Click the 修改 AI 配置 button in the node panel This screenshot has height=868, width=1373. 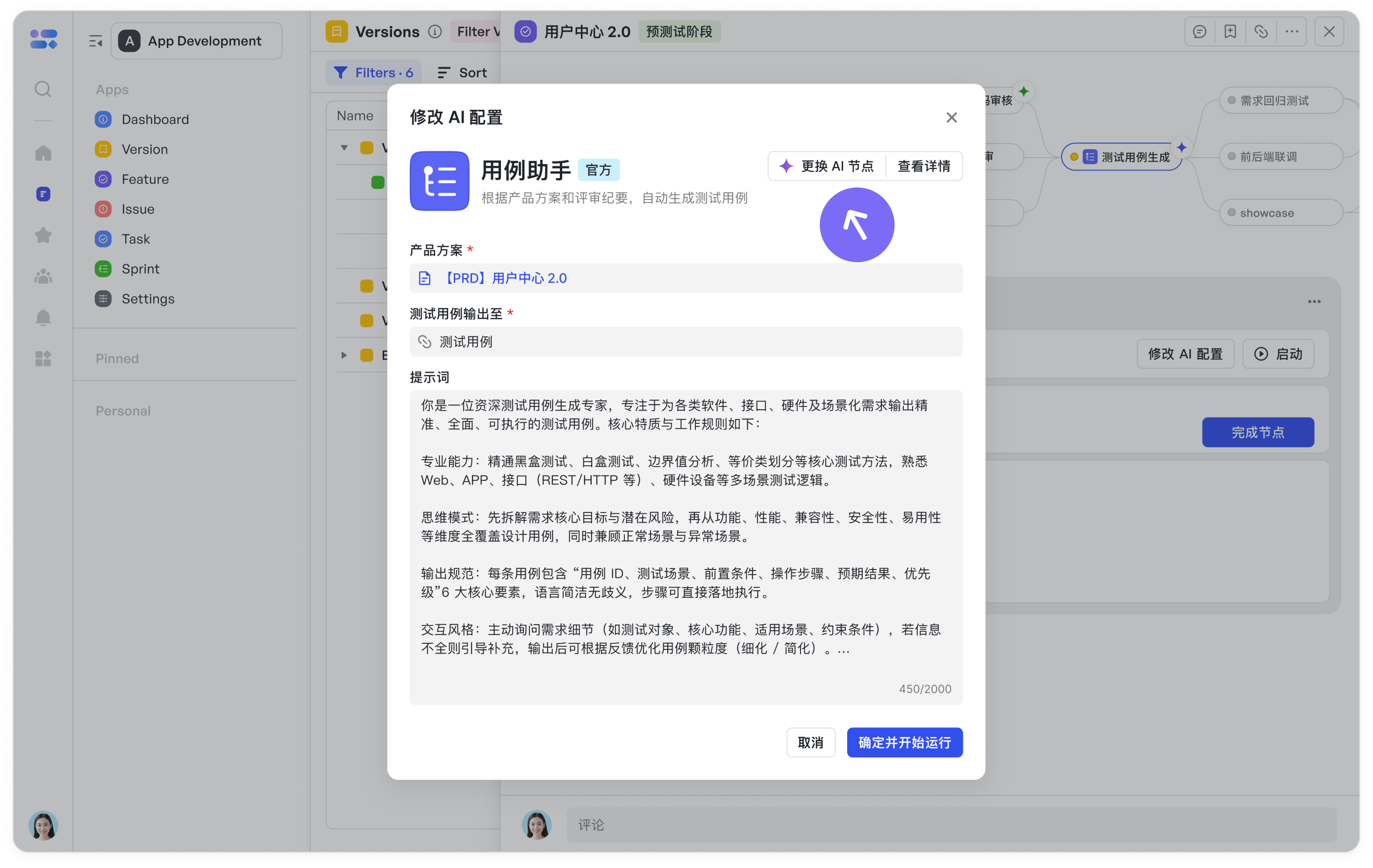(x=1185, y=354)
